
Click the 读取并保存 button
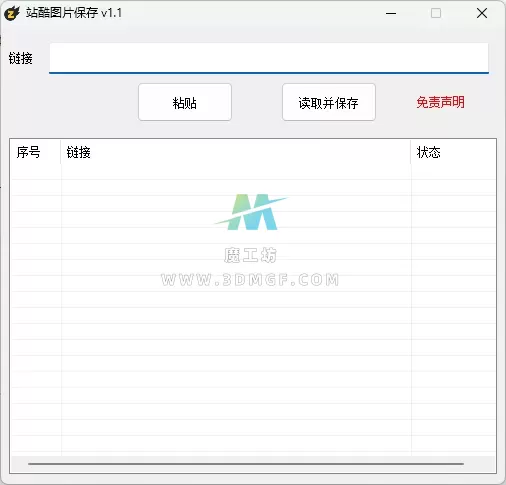pos(329,102)
